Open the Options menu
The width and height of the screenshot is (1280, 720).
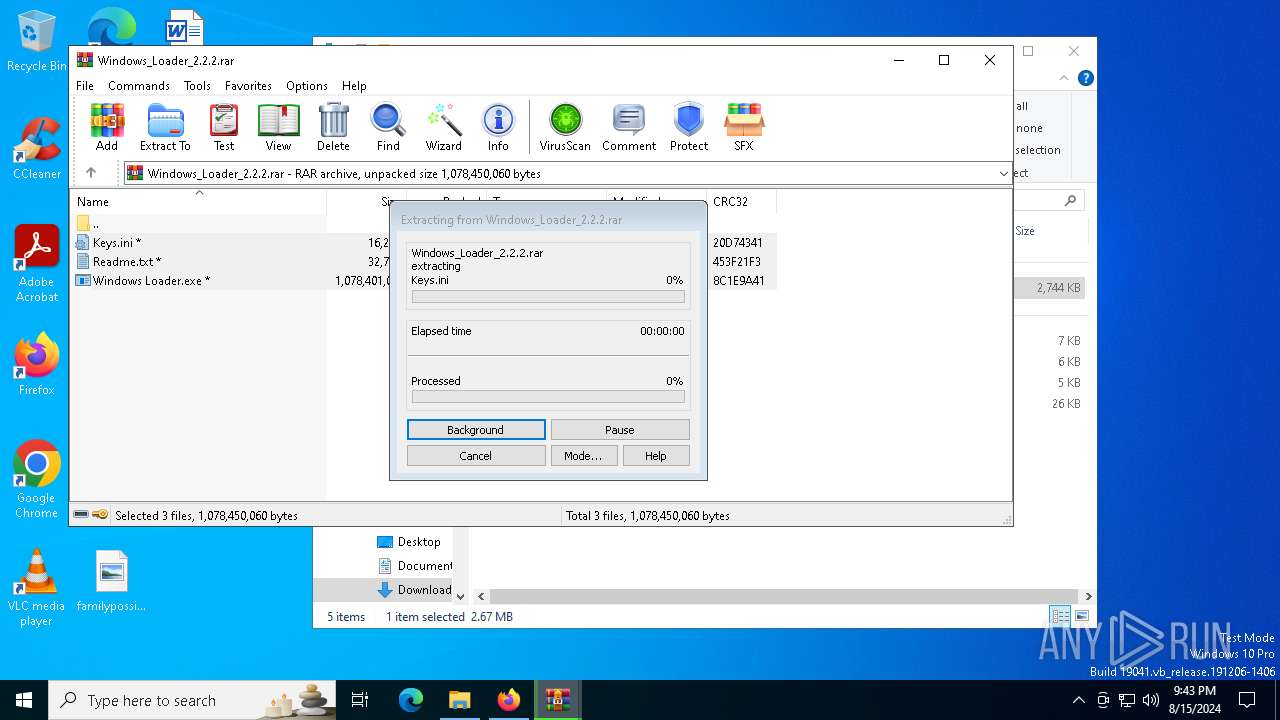coord(307,86)
